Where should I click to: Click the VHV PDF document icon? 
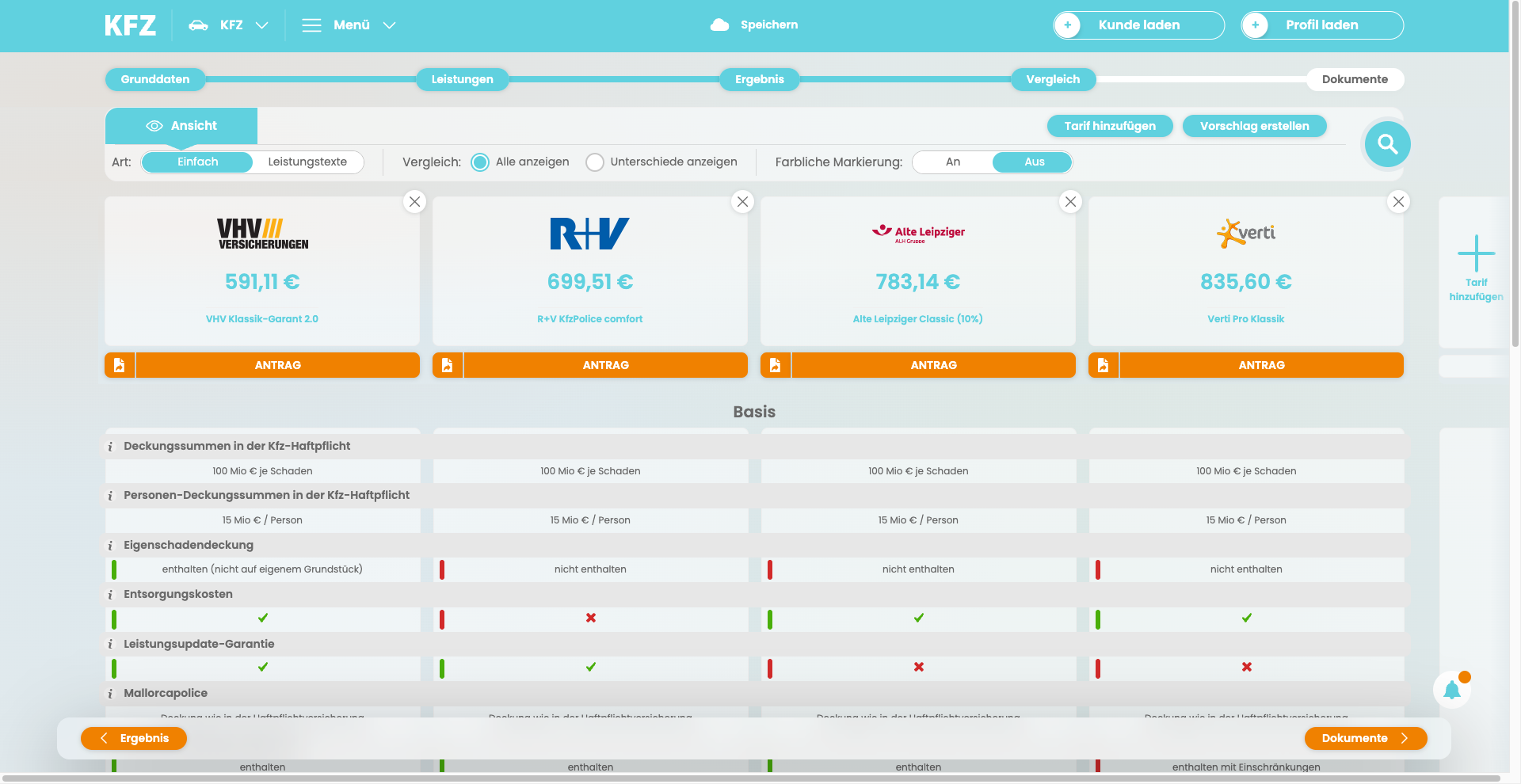coord(120,365)
